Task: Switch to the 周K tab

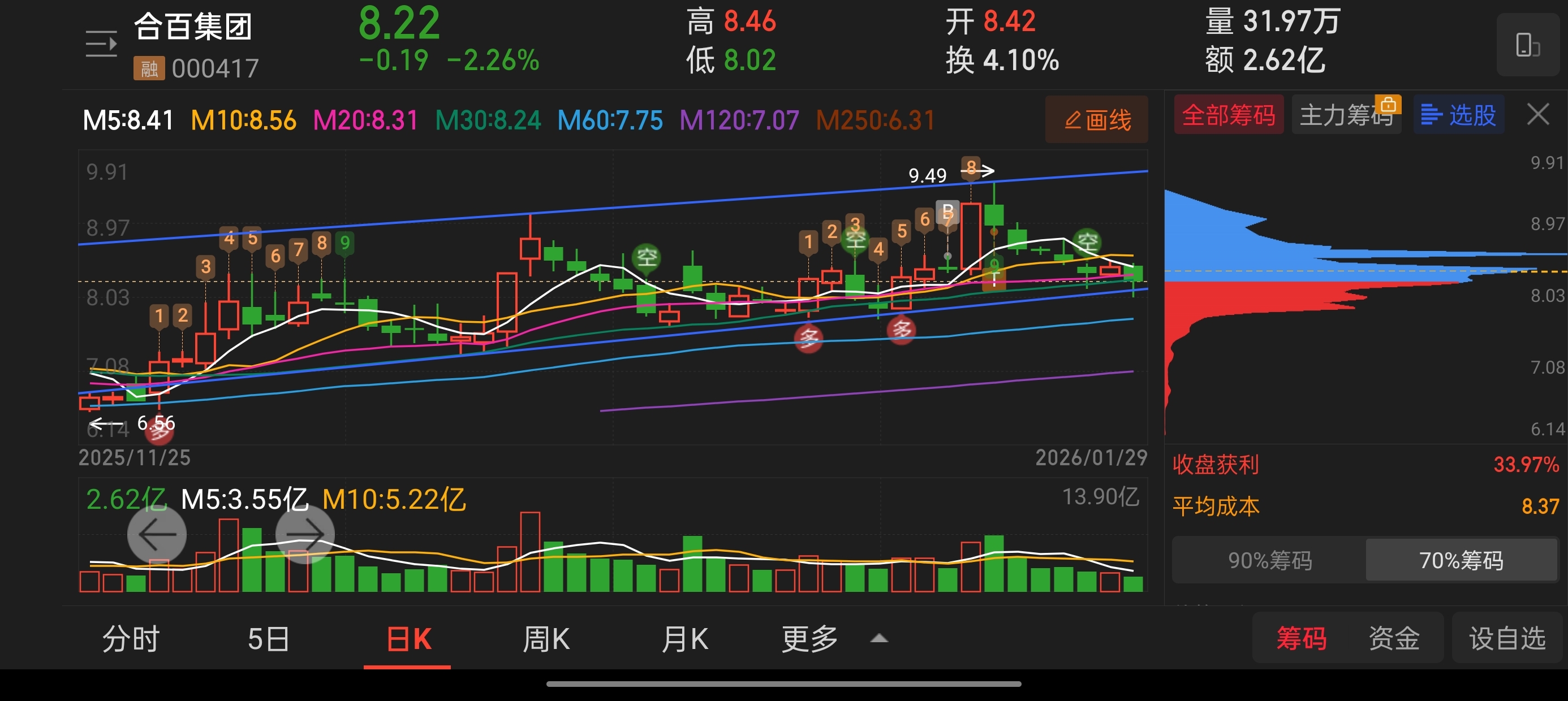Action: pos(546,639)
